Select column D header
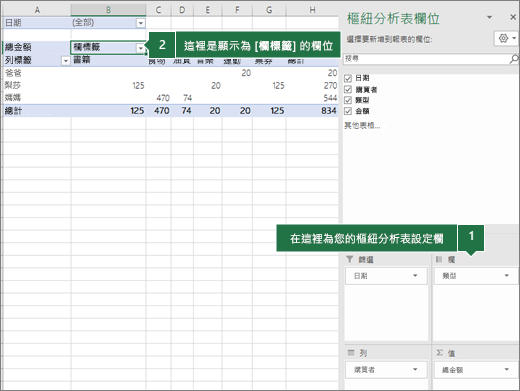The width and height of the screenshot is (520, 391). tap(182, 10)
